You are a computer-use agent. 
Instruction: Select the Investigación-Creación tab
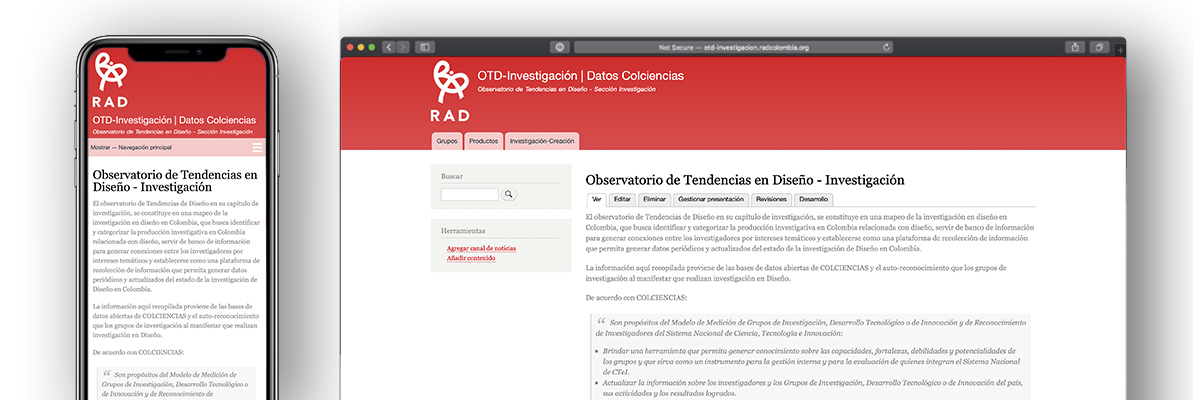(x=541, y=141)
